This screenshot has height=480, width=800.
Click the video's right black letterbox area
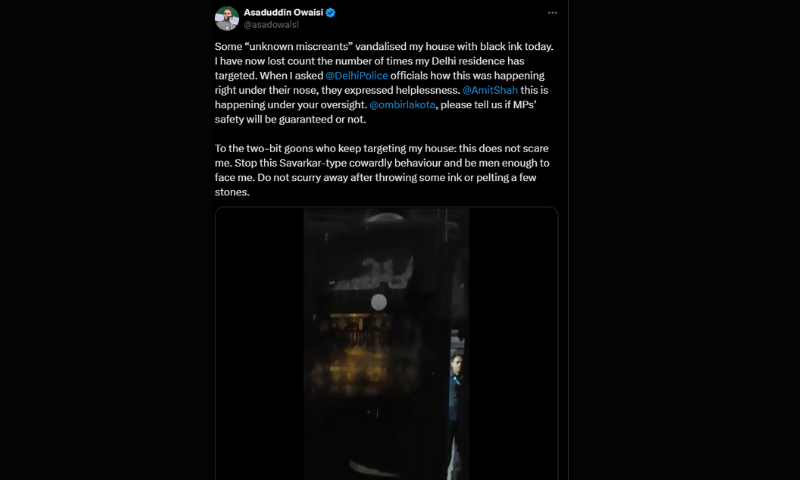pos(513,344)
